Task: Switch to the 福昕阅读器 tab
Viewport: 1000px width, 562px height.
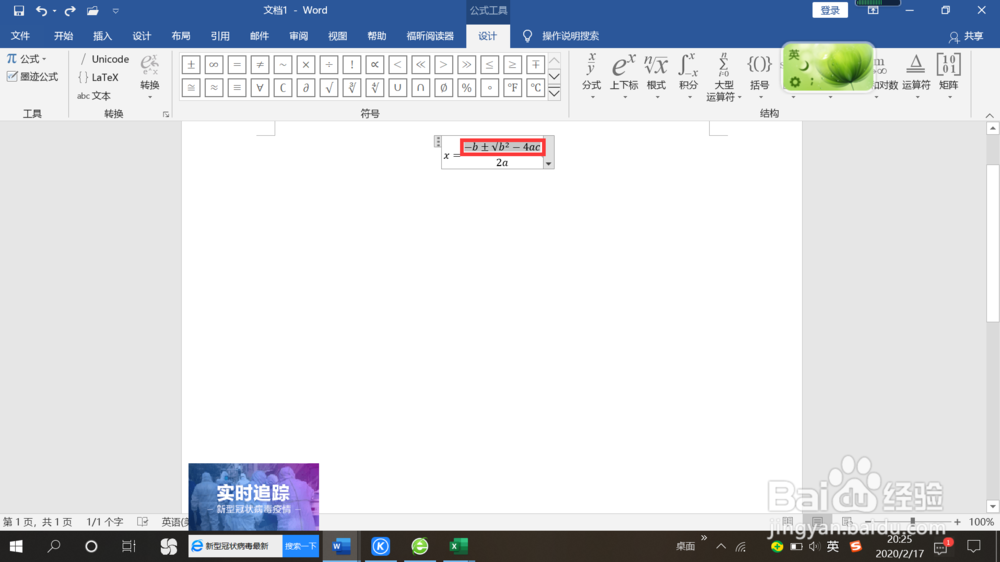Action: [x=430, y=36]
